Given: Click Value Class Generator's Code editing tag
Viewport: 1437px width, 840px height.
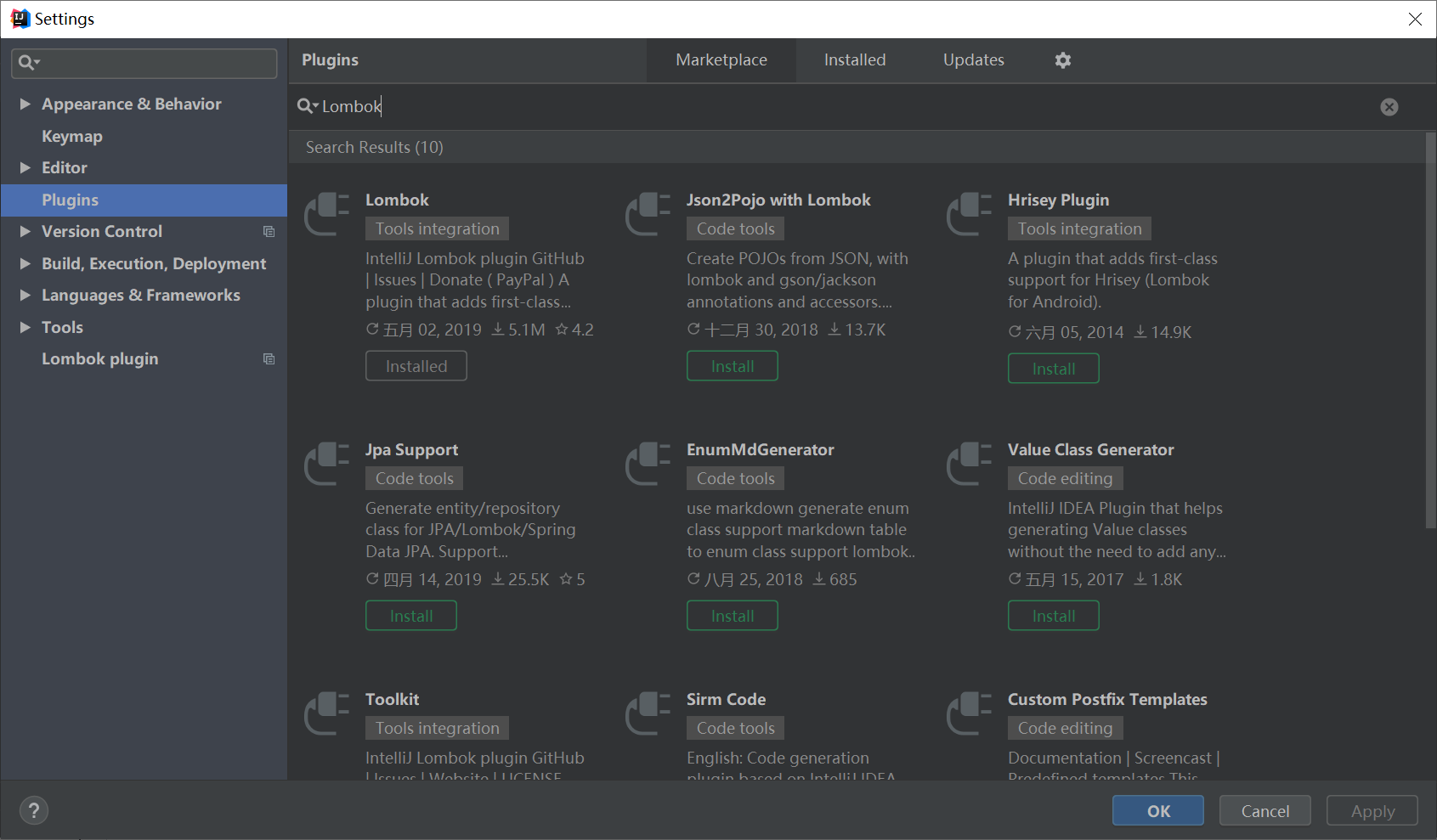Looking at the screenshot, I should 1066,478.
